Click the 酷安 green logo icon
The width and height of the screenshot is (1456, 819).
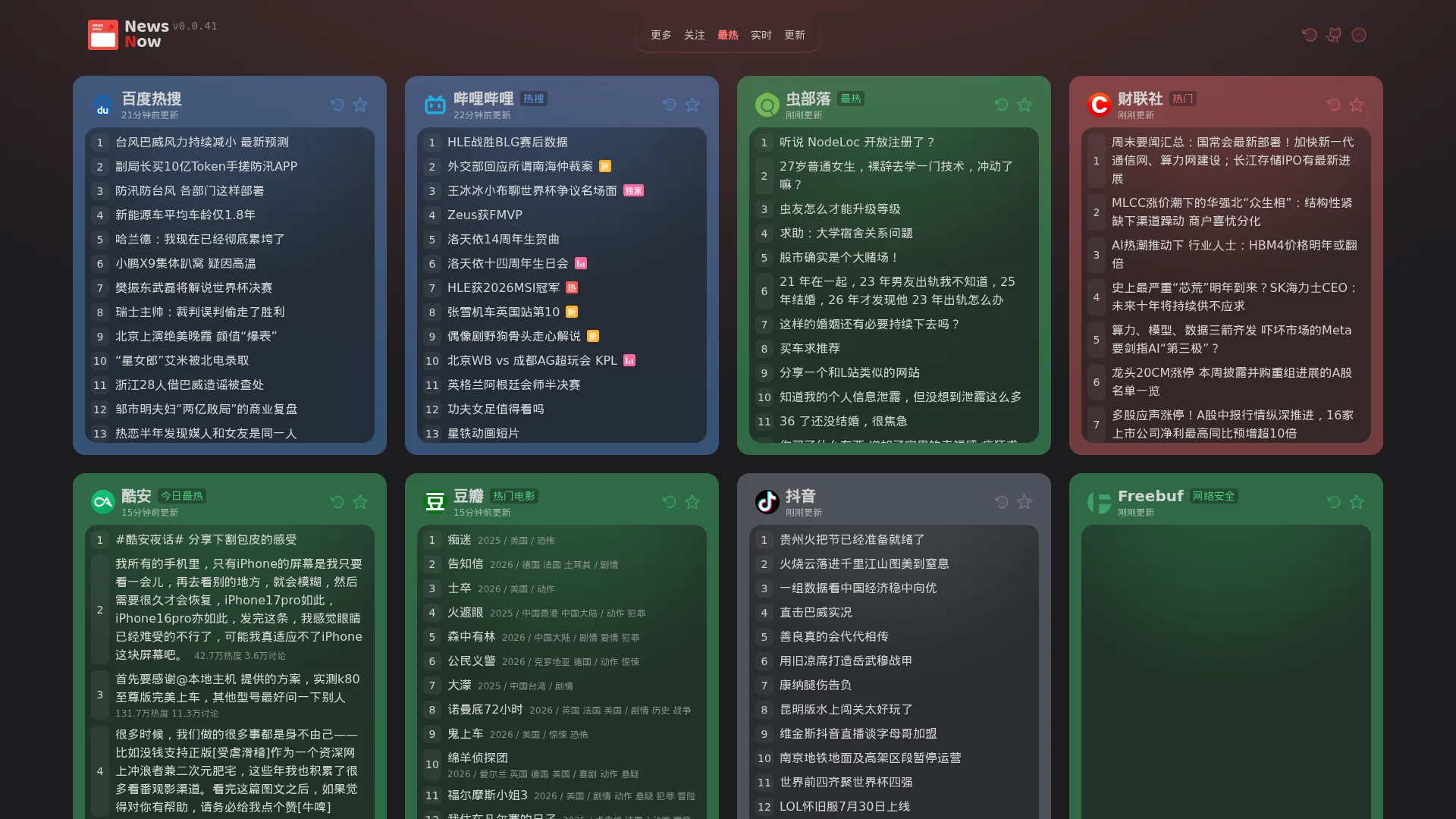(103, 502)
